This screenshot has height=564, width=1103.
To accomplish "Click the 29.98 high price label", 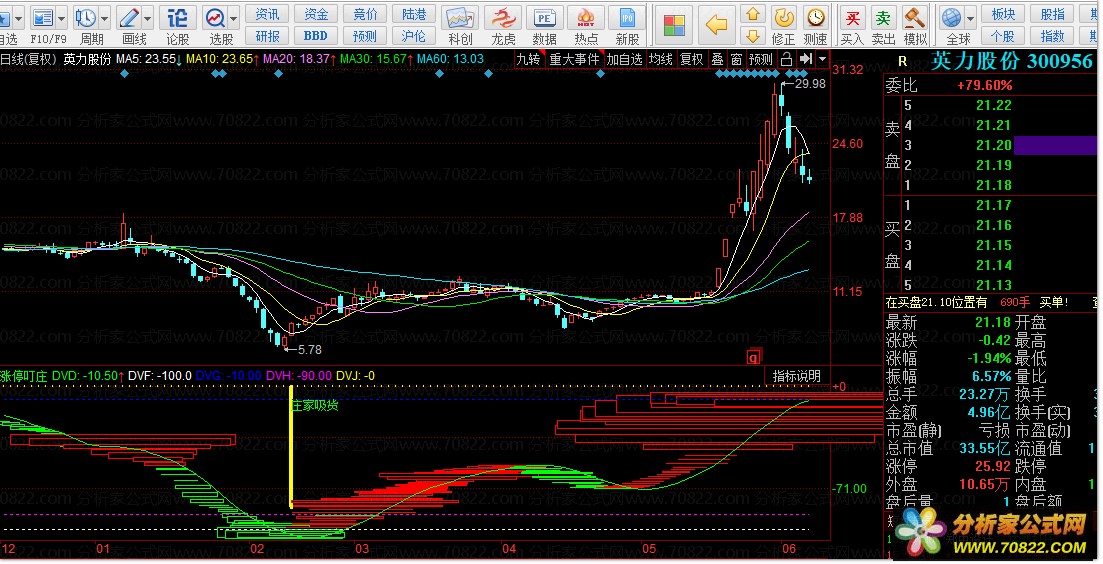I will [x=810, y=84].
